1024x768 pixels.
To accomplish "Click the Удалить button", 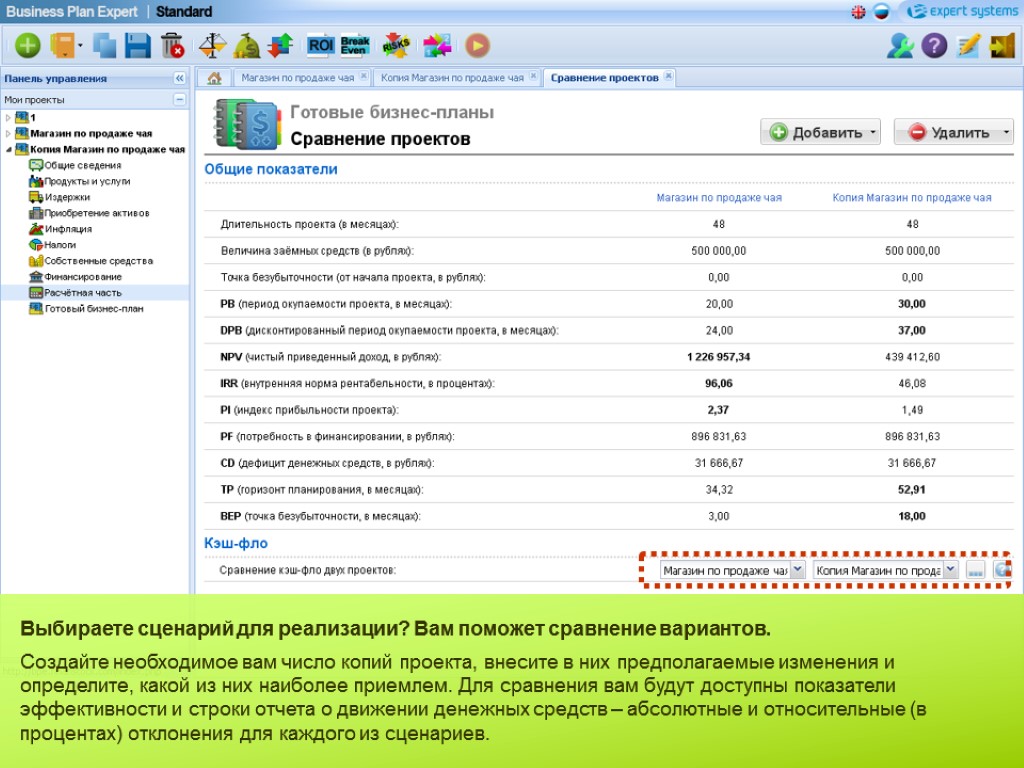I will click(x=953, y=132).
